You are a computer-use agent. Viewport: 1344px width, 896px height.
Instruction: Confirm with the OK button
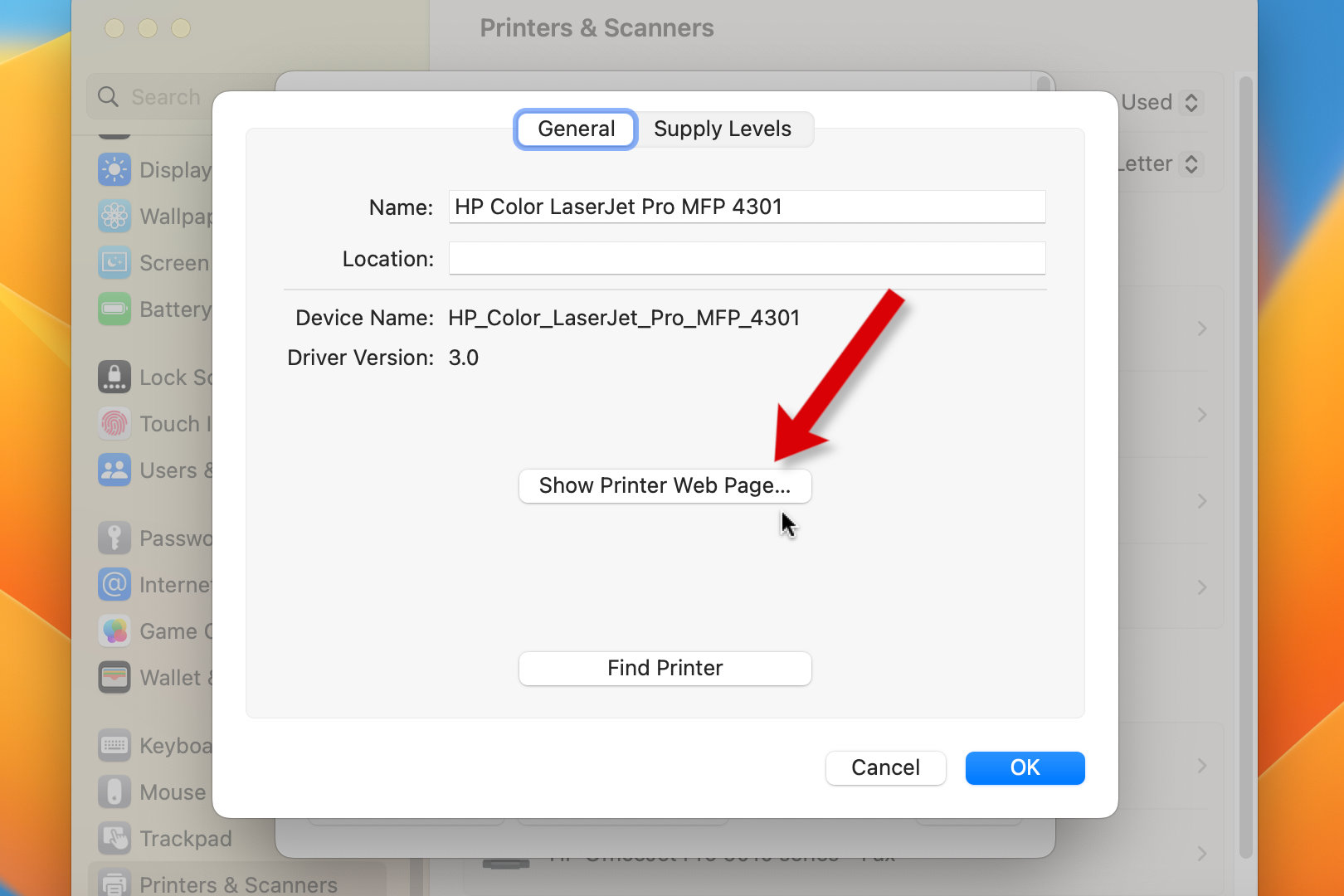pyautogui.click(x=1025, y=768)
